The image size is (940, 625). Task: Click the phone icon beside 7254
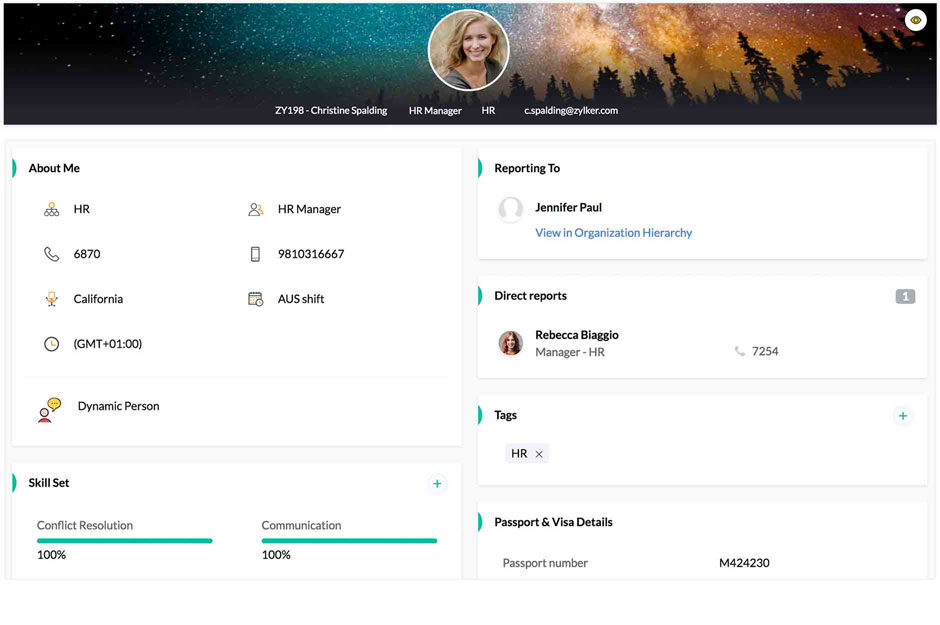click(x=740, y=351)
